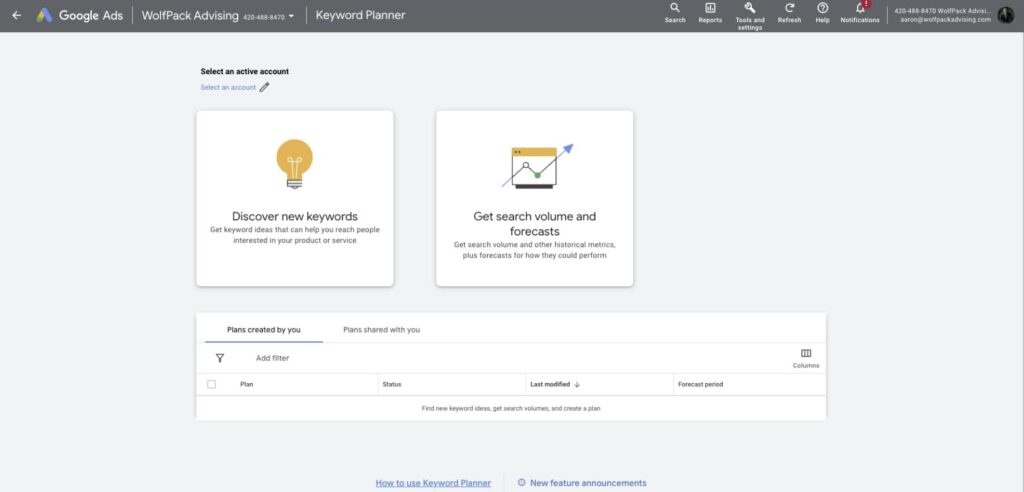The width and height of the screenshot is (1024, 492).
Task: Expand the WolfPack Advising account dropdown
Action: tap(291, 16)
